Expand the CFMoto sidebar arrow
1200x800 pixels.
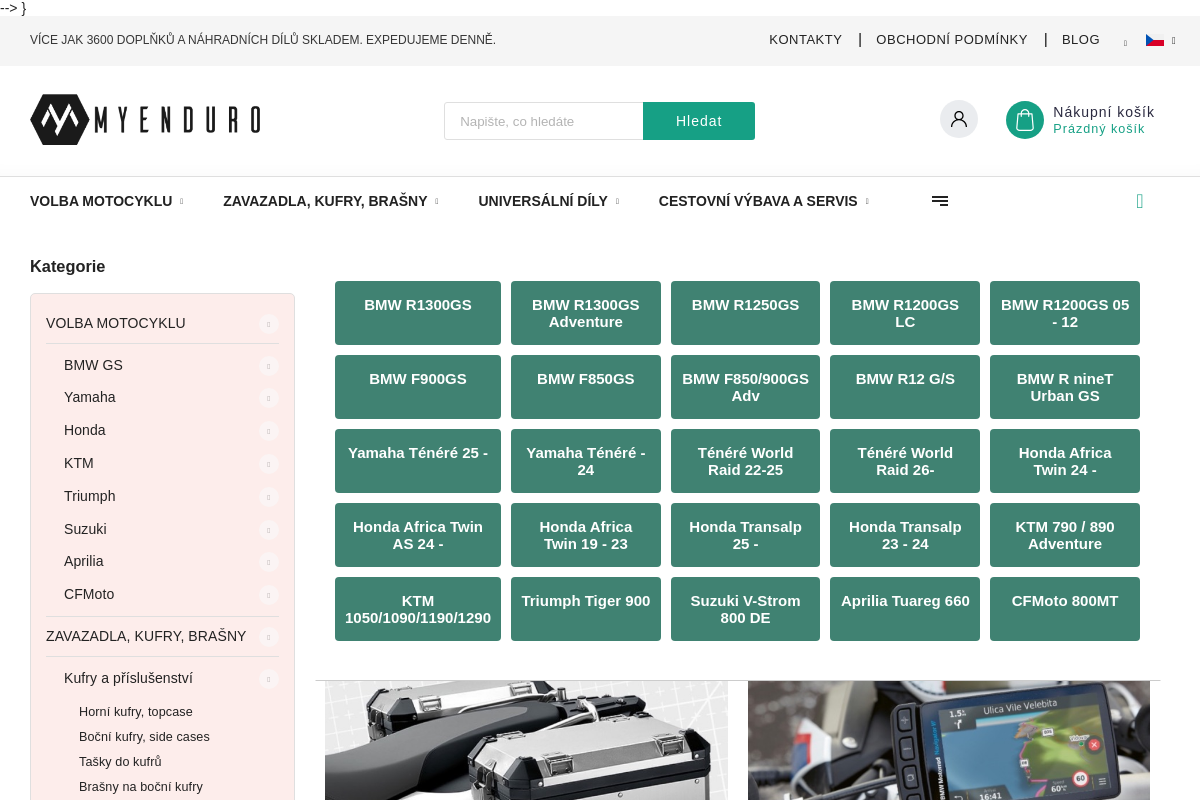(x=268, y=595)
